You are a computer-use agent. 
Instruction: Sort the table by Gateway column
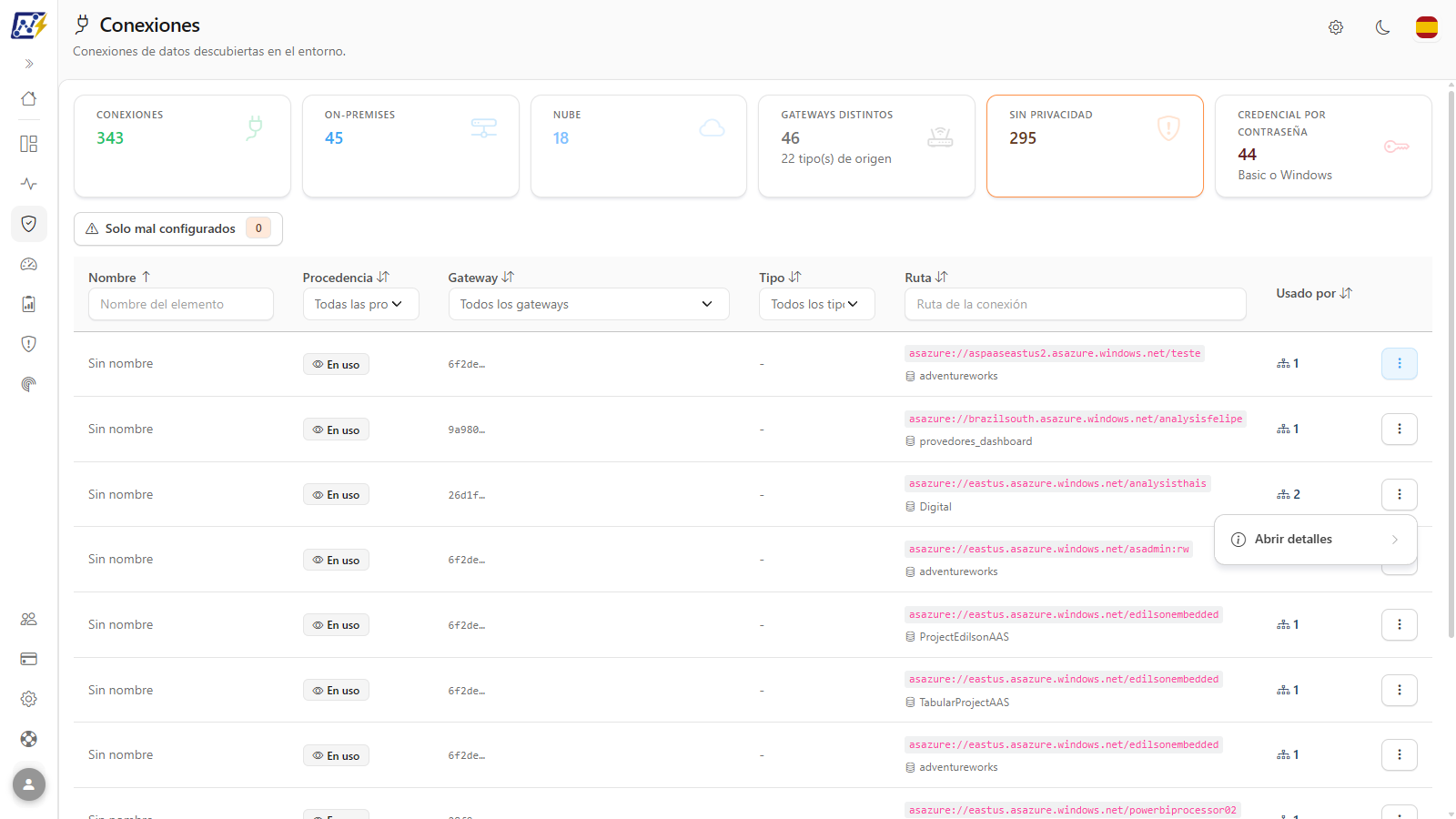click(480, 278)
